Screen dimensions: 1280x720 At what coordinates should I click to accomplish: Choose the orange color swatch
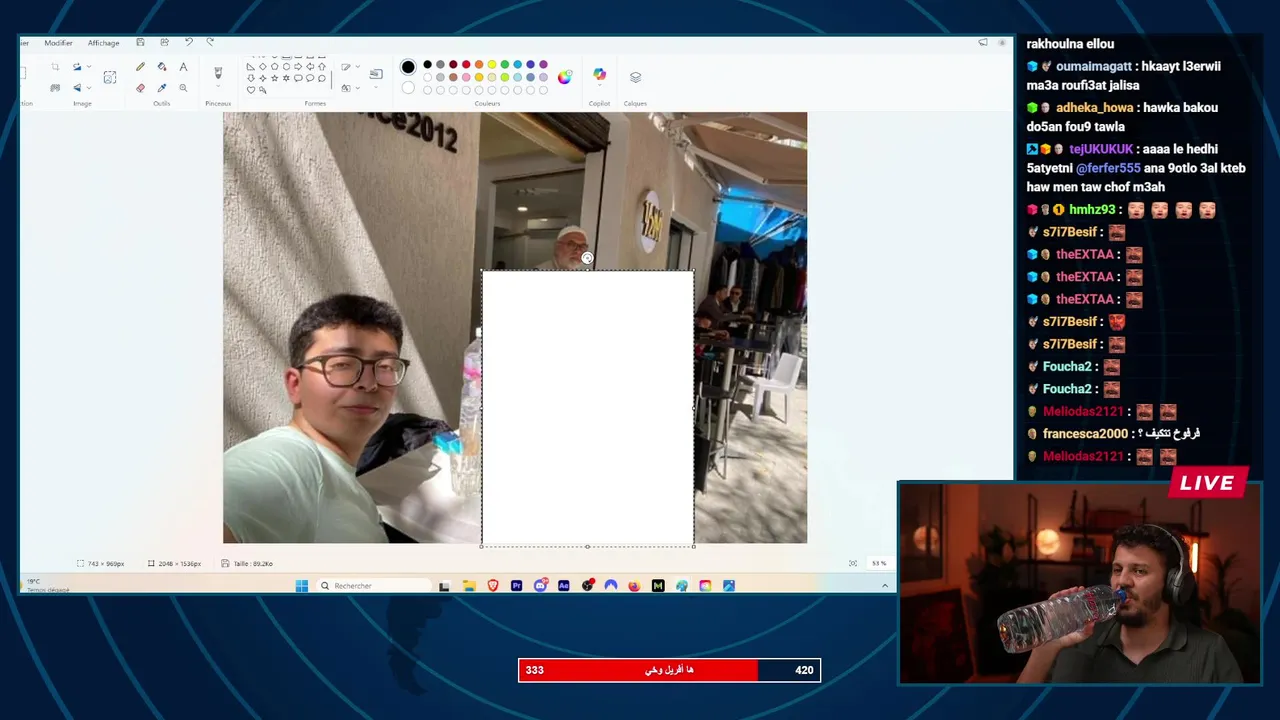click(x=479, y=64)
